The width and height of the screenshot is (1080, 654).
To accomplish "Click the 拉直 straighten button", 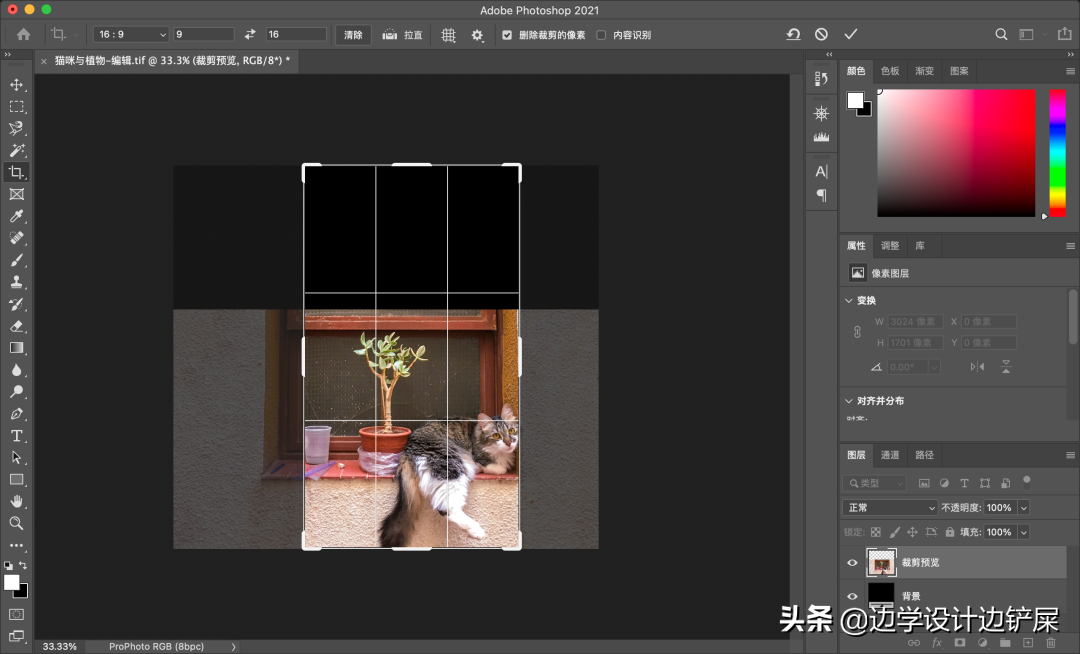I will pos(403,34).
